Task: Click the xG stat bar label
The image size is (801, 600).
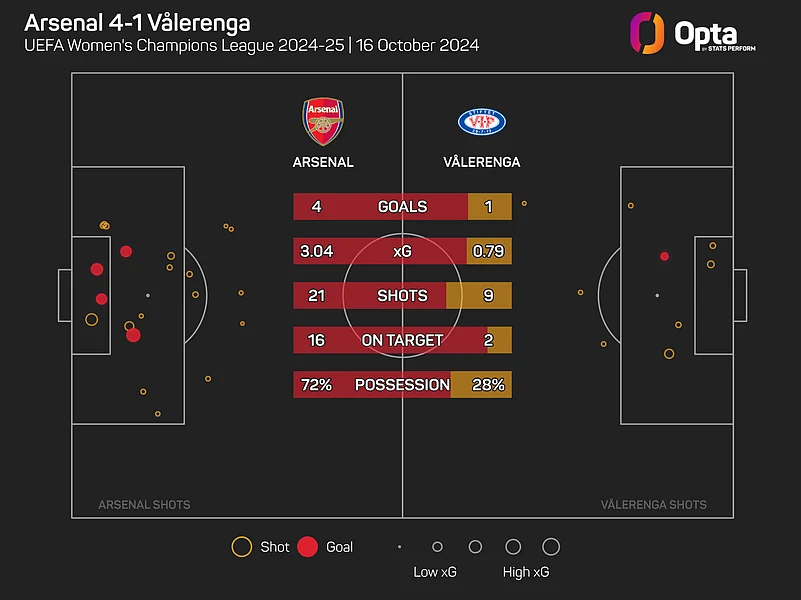Action: click(402, 251)
